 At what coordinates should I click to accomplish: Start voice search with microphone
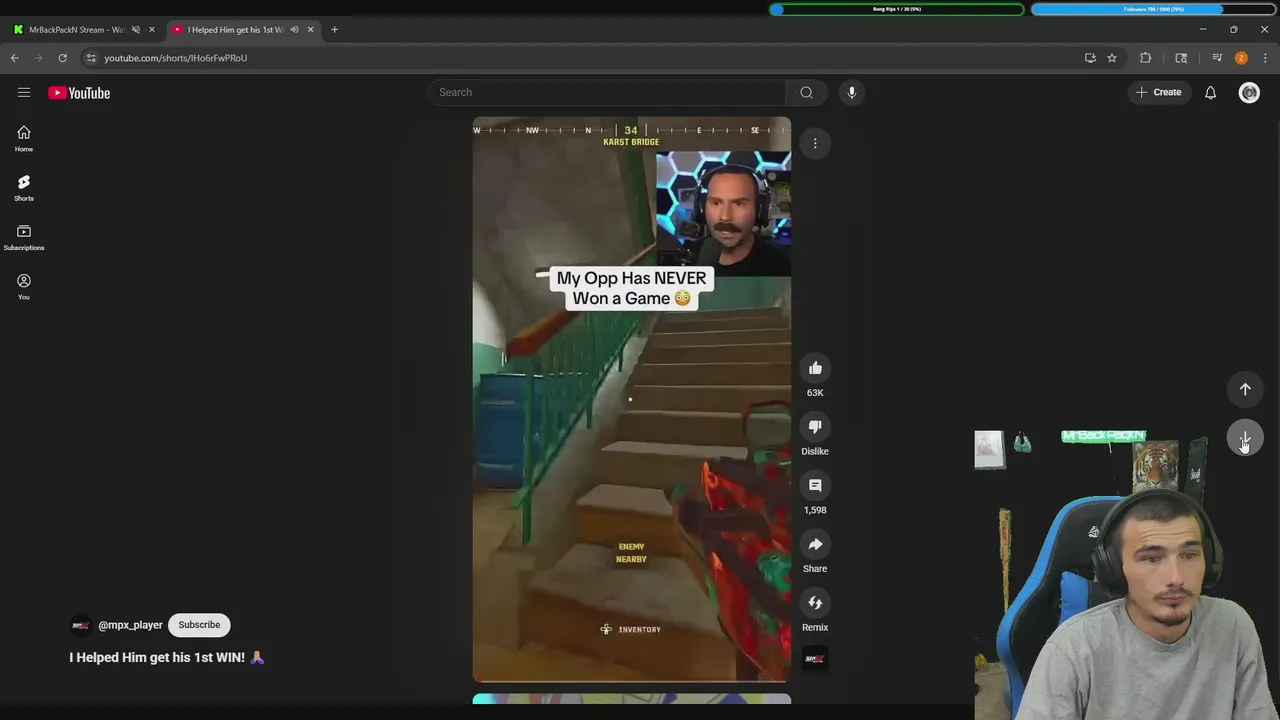[852, 92]
